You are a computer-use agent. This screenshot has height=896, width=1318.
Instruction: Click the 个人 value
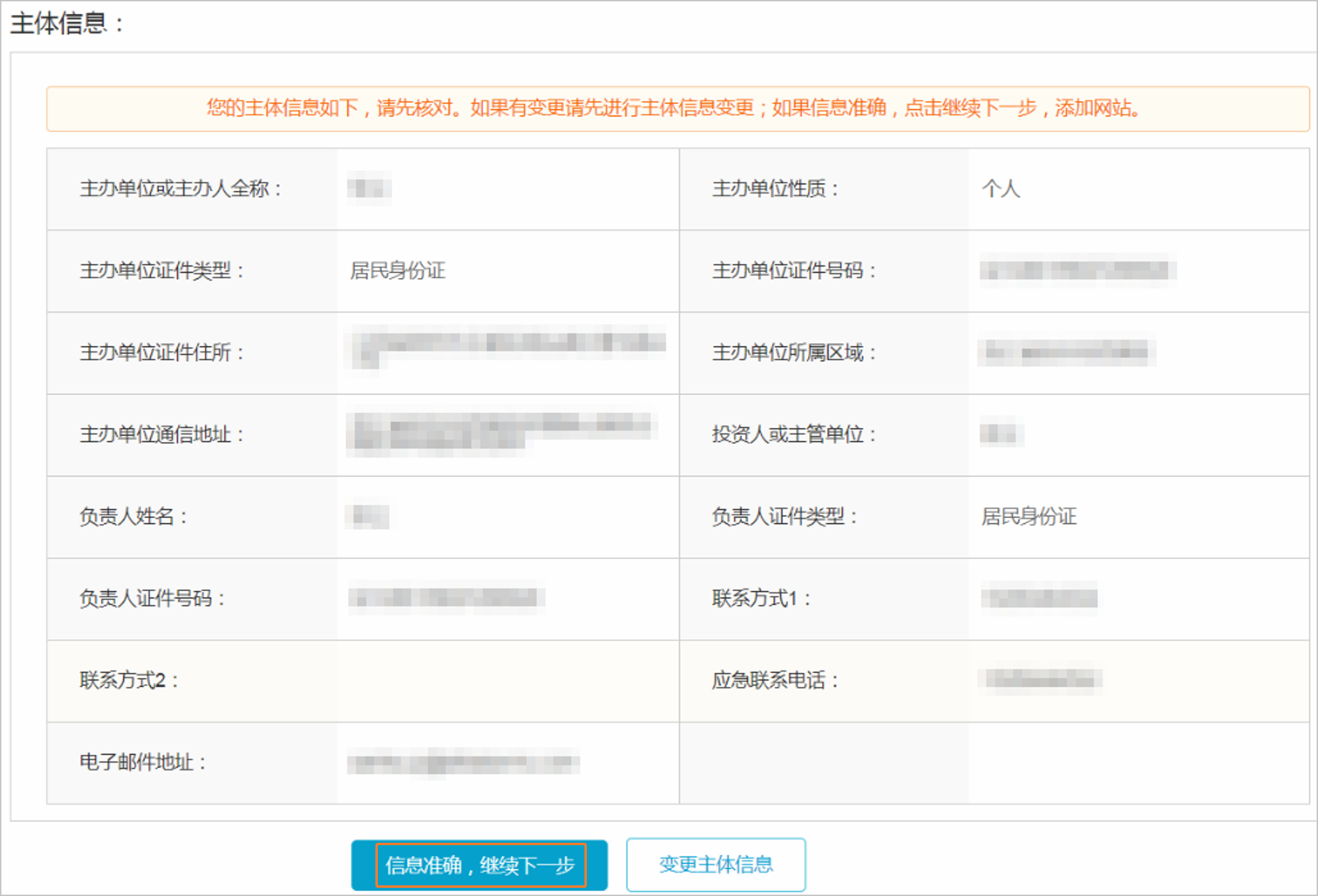(1001, 189)
